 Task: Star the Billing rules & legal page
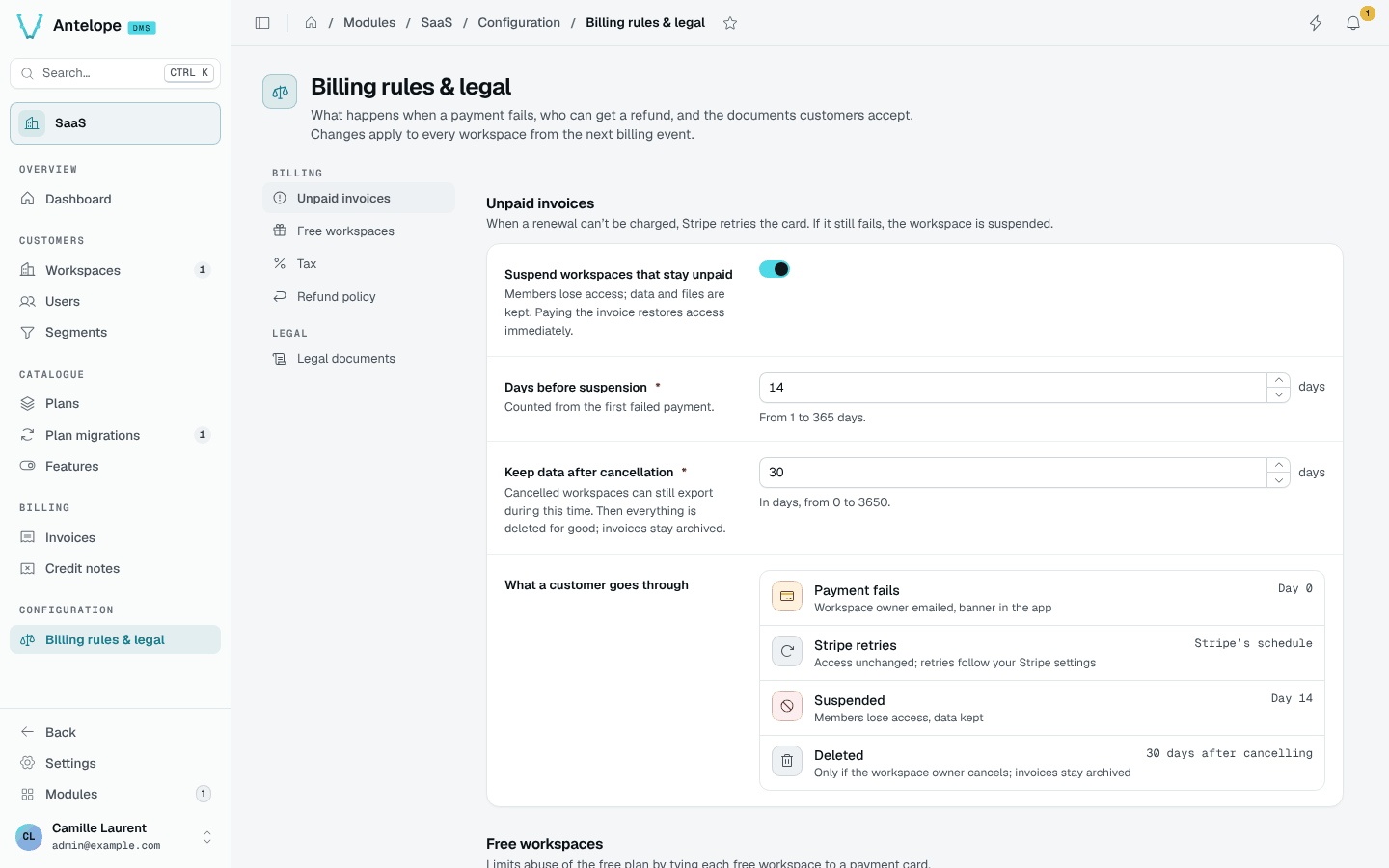(730, 23)
